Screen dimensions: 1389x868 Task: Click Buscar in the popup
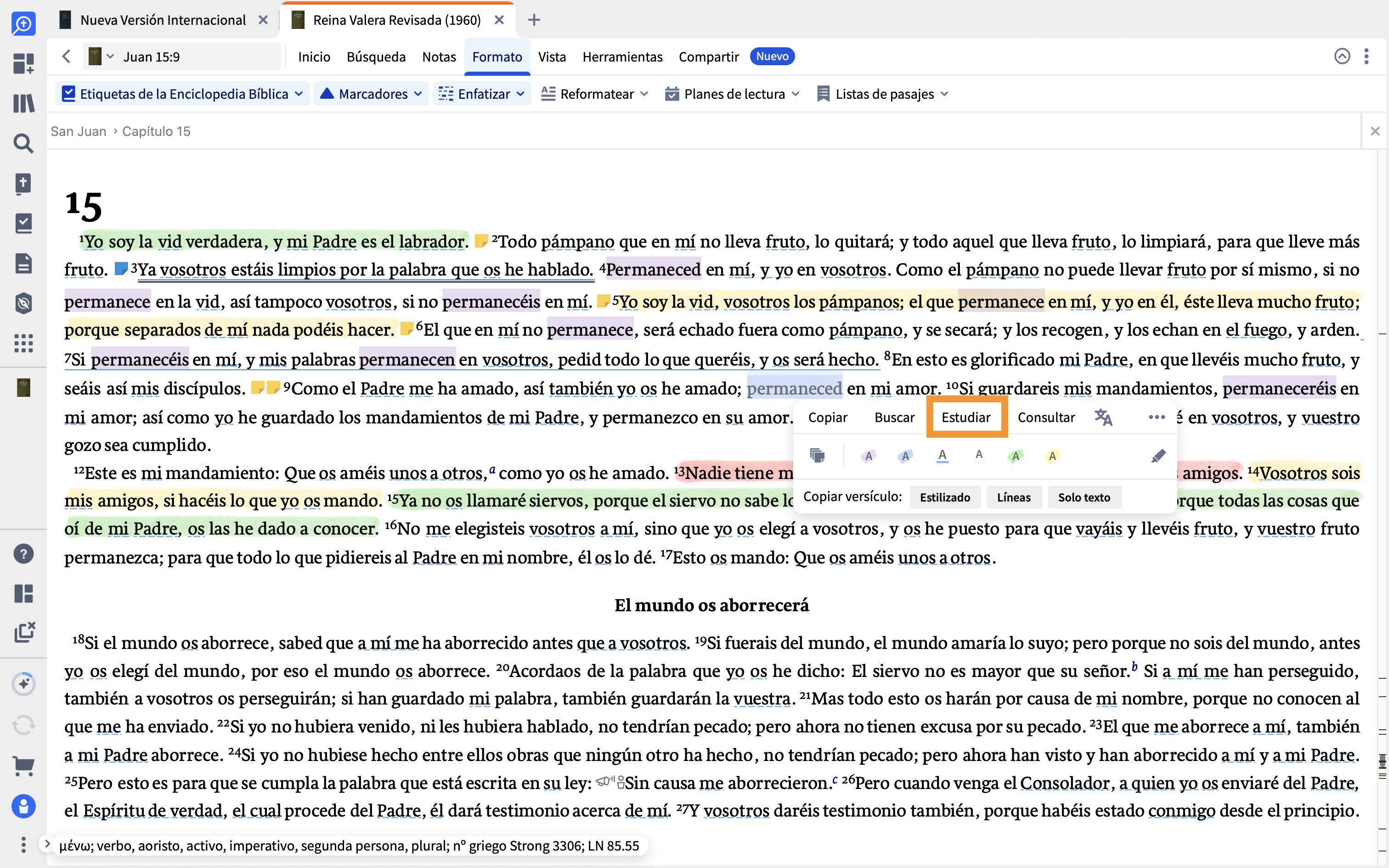[894, 417]
